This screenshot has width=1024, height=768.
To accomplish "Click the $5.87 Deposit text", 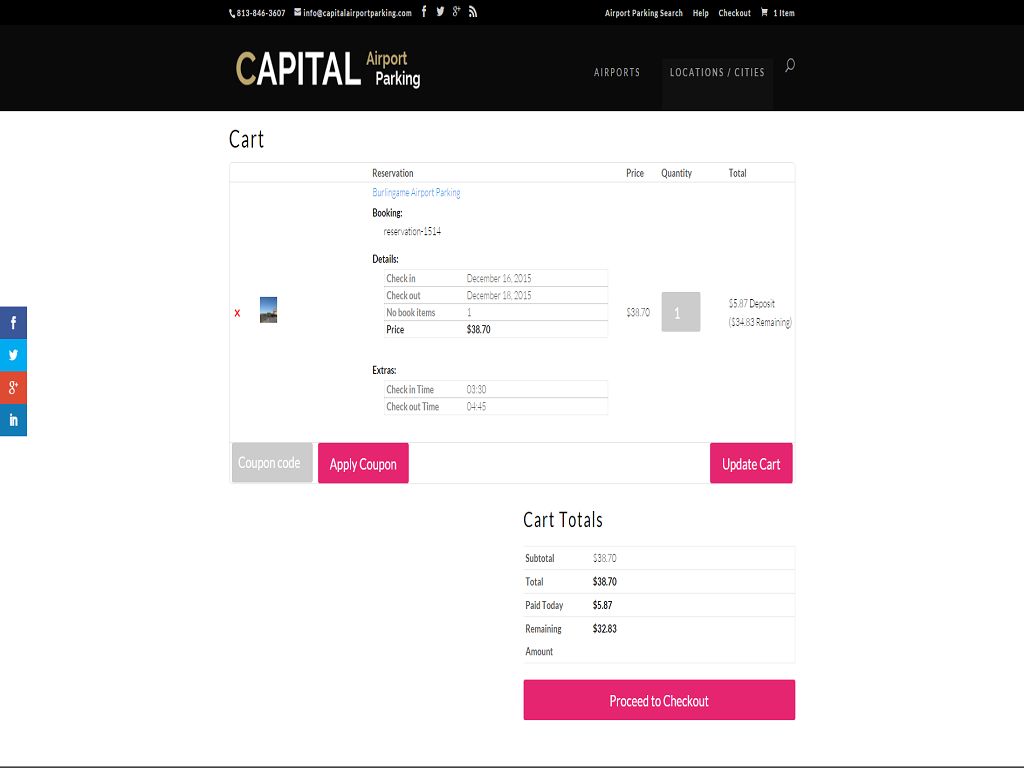I will 752,304.
